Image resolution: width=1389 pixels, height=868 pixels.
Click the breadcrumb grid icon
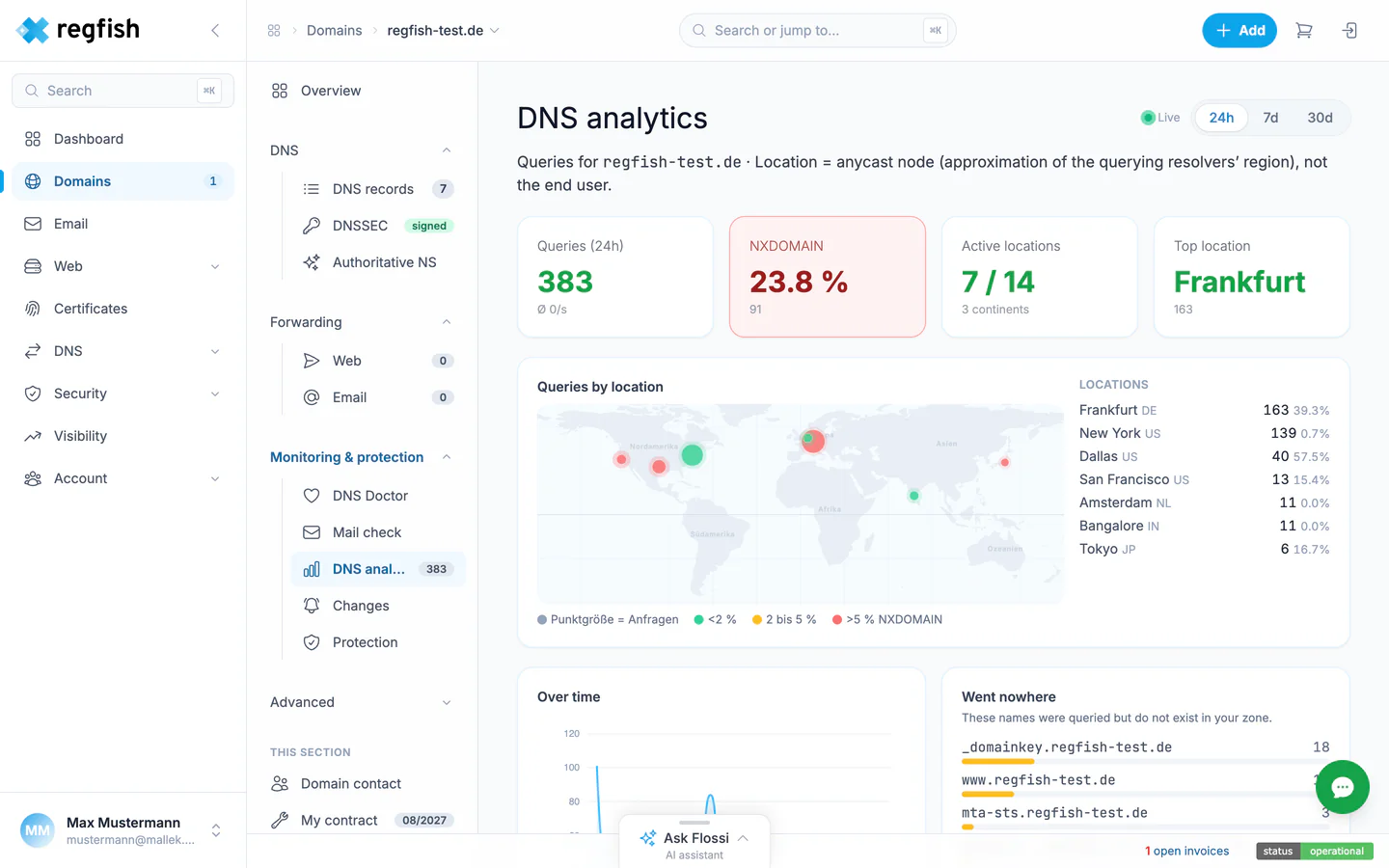274,31
